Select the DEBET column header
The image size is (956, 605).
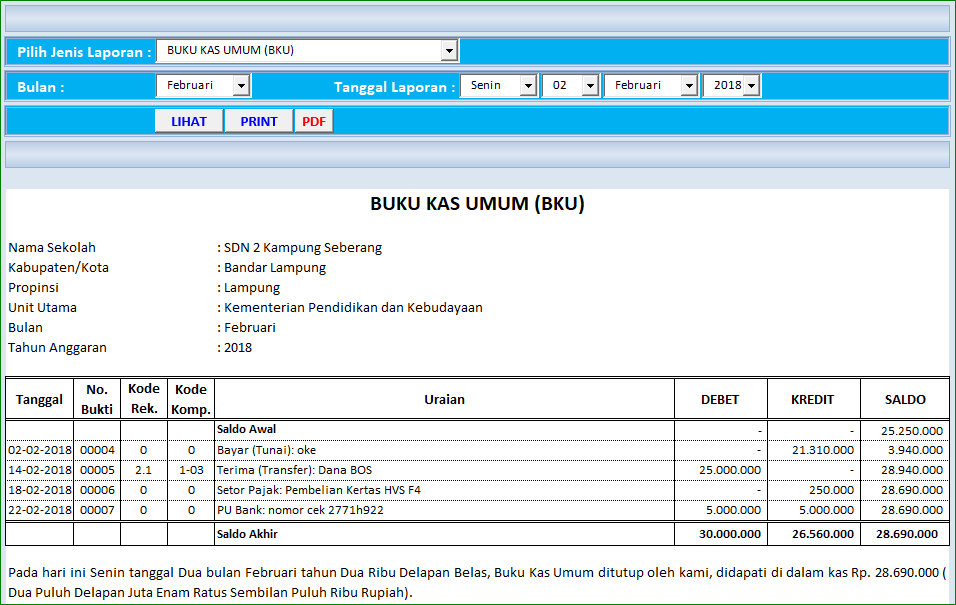[720, 399]
